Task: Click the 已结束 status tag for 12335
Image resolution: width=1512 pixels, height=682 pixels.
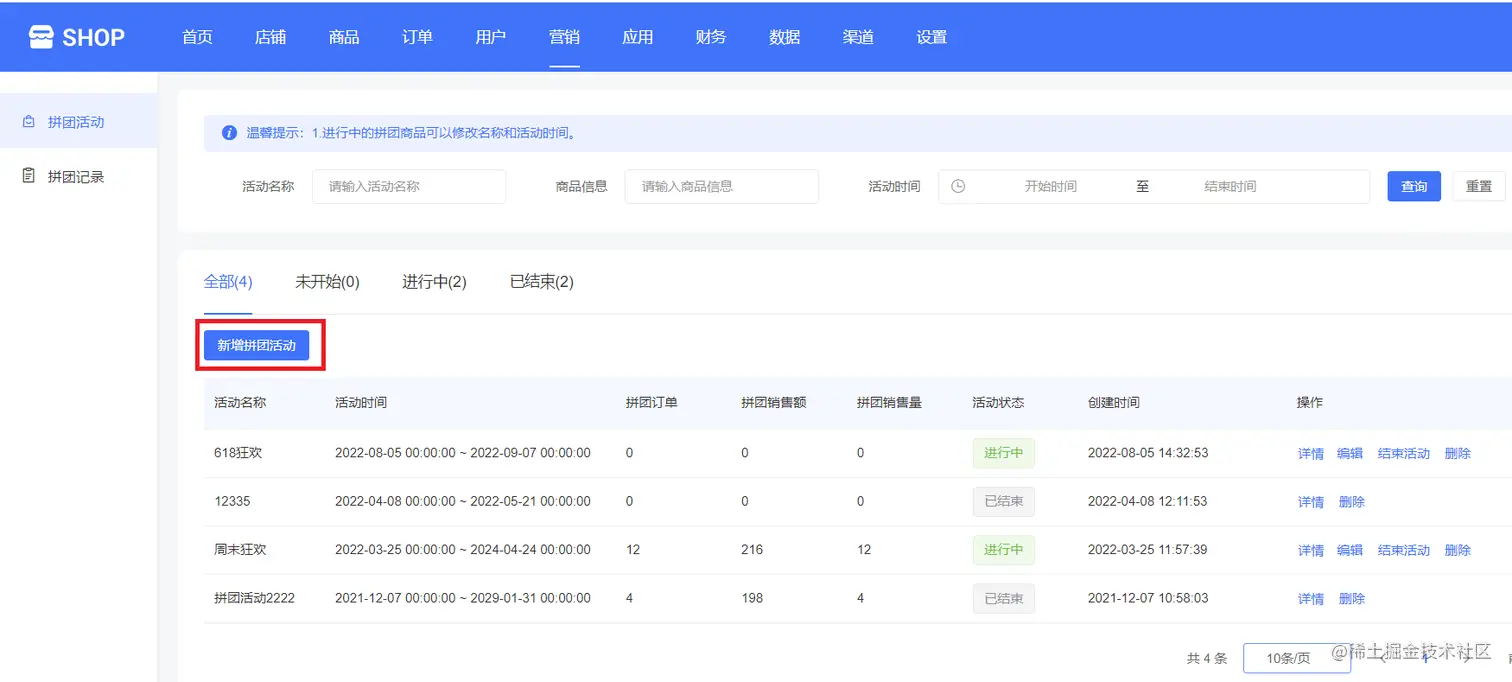Action: coord(1003,502)
